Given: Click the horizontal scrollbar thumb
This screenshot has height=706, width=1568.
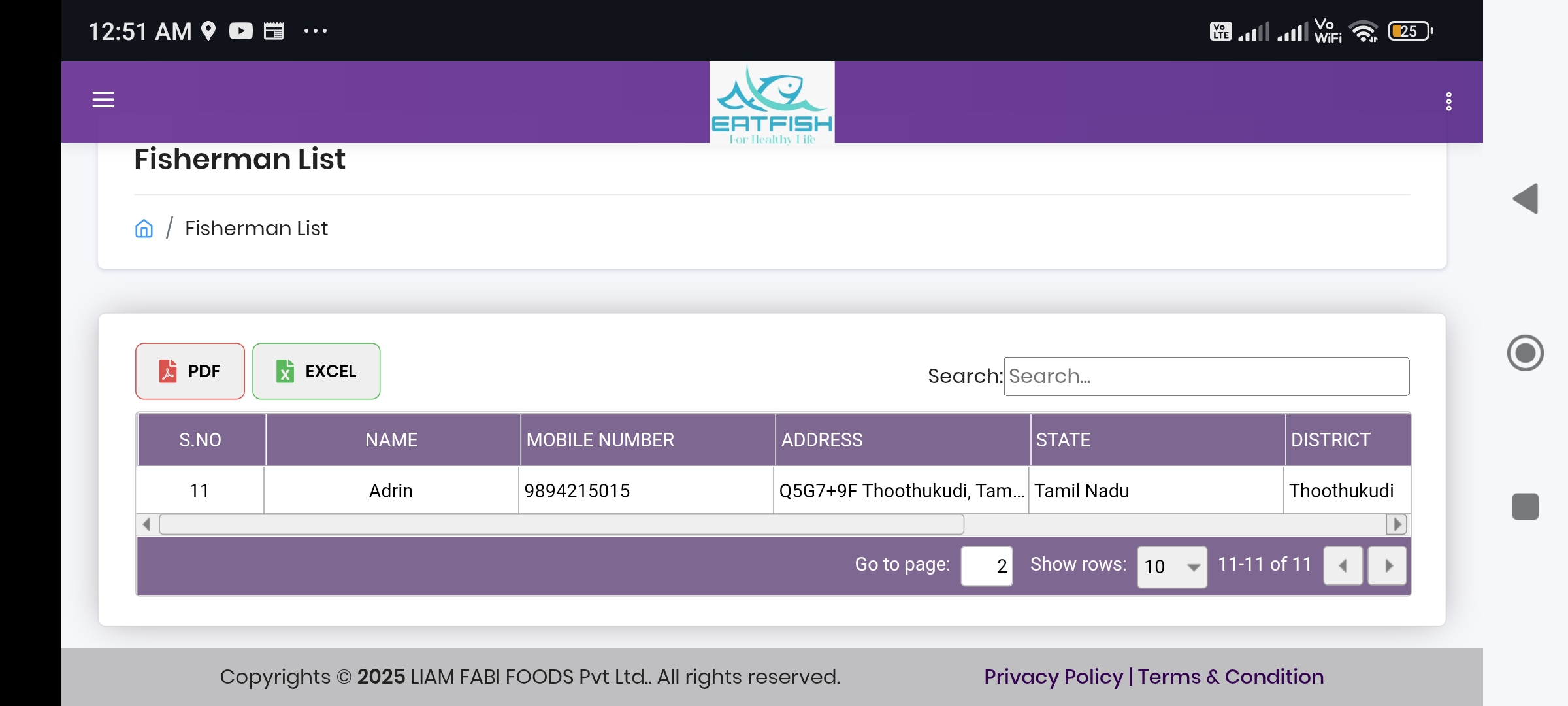Looking at the screenshot, I should tap(562, 524).
